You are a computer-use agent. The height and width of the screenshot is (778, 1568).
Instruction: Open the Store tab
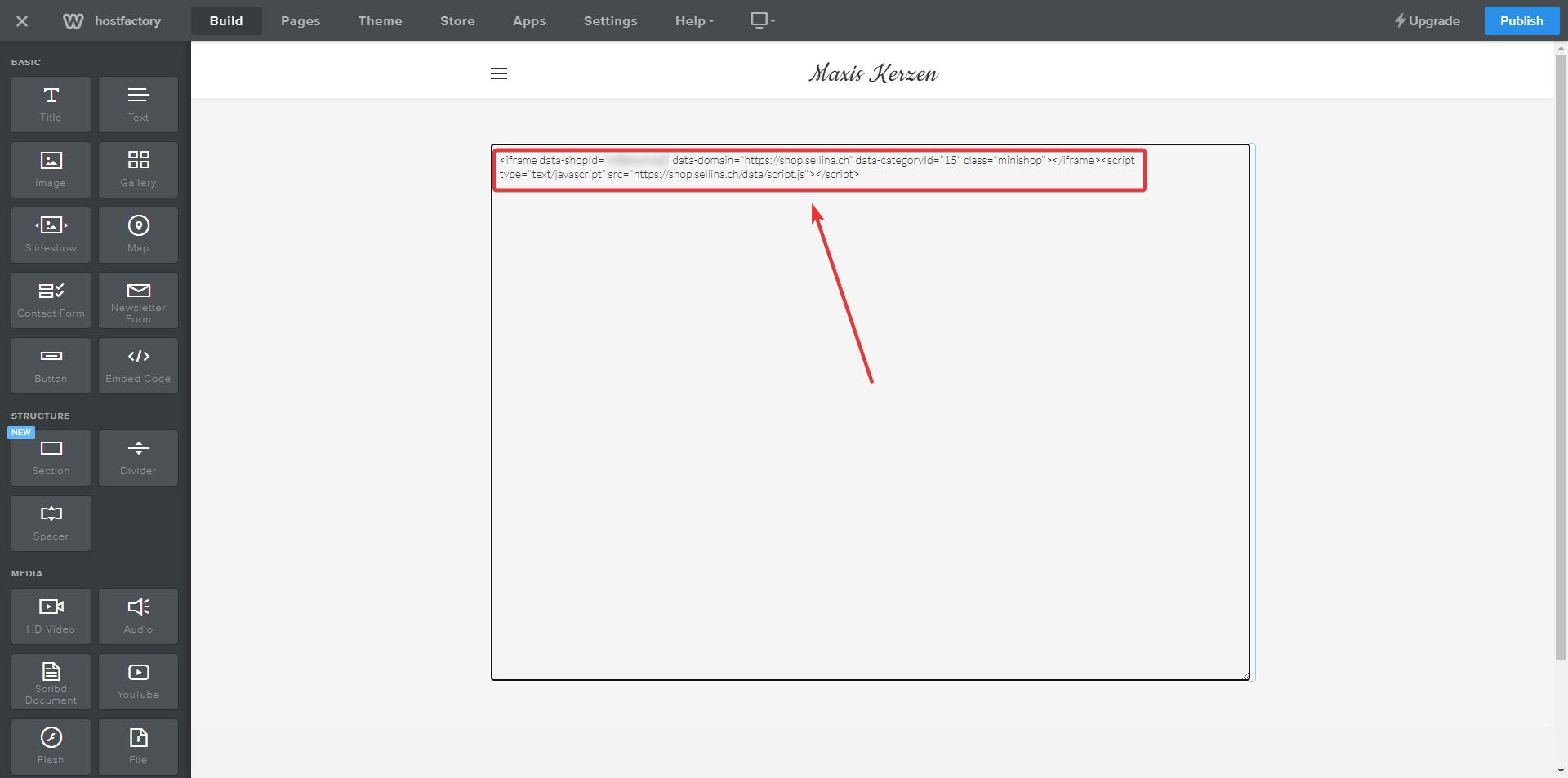click(457, 21)
